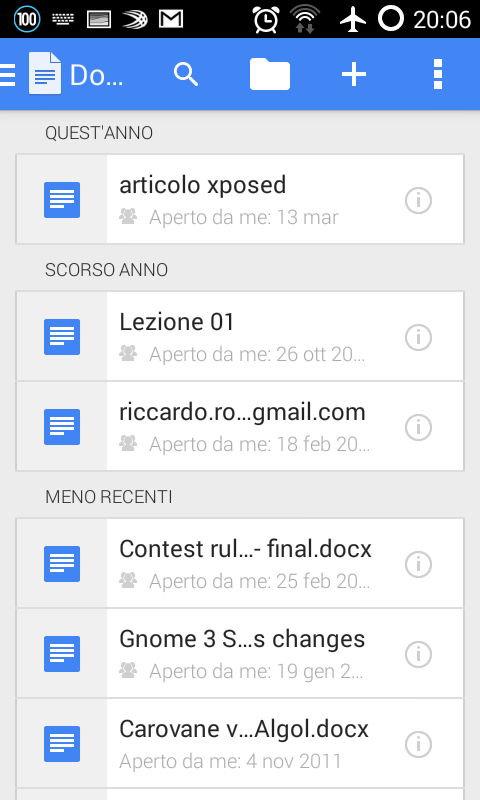The height and width of the screenshot is (800, 480).
Task: Tap the search magnifier icon
Action: (x=186, y=74)
